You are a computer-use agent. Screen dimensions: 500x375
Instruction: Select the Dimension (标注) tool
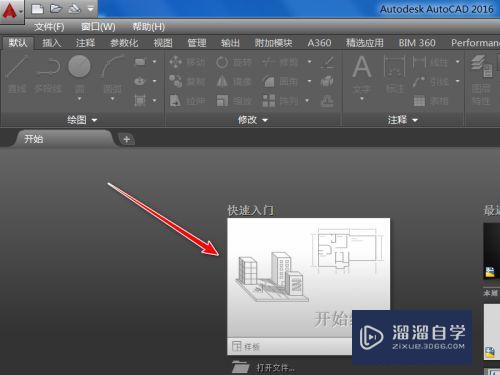click(x=395, y=74)
